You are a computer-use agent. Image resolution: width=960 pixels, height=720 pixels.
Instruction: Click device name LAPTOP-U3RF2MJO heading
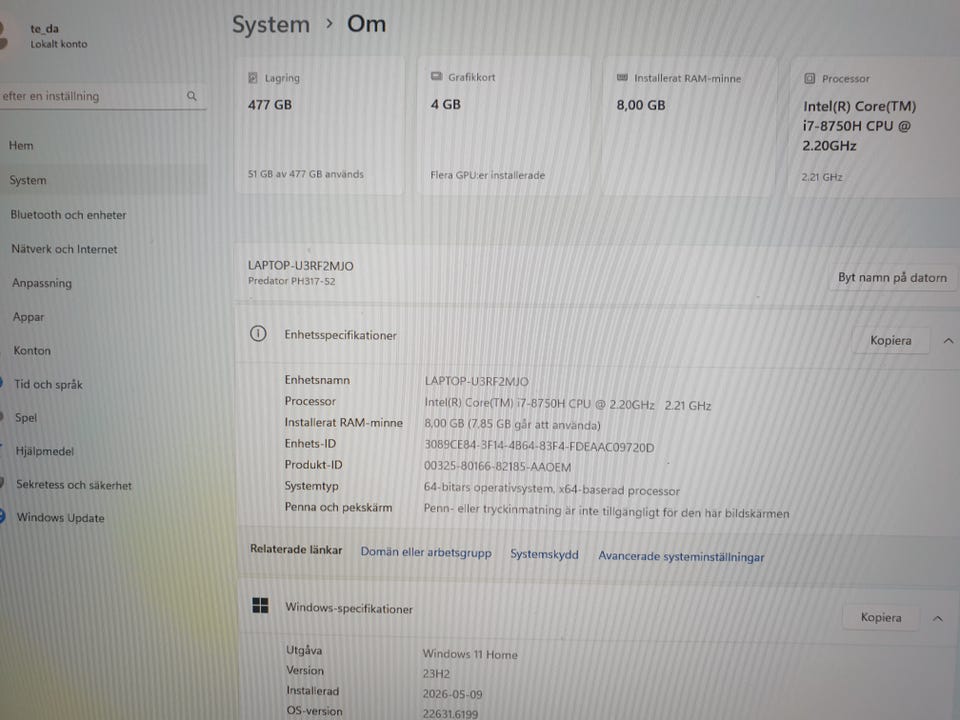(x=301, y=266)
